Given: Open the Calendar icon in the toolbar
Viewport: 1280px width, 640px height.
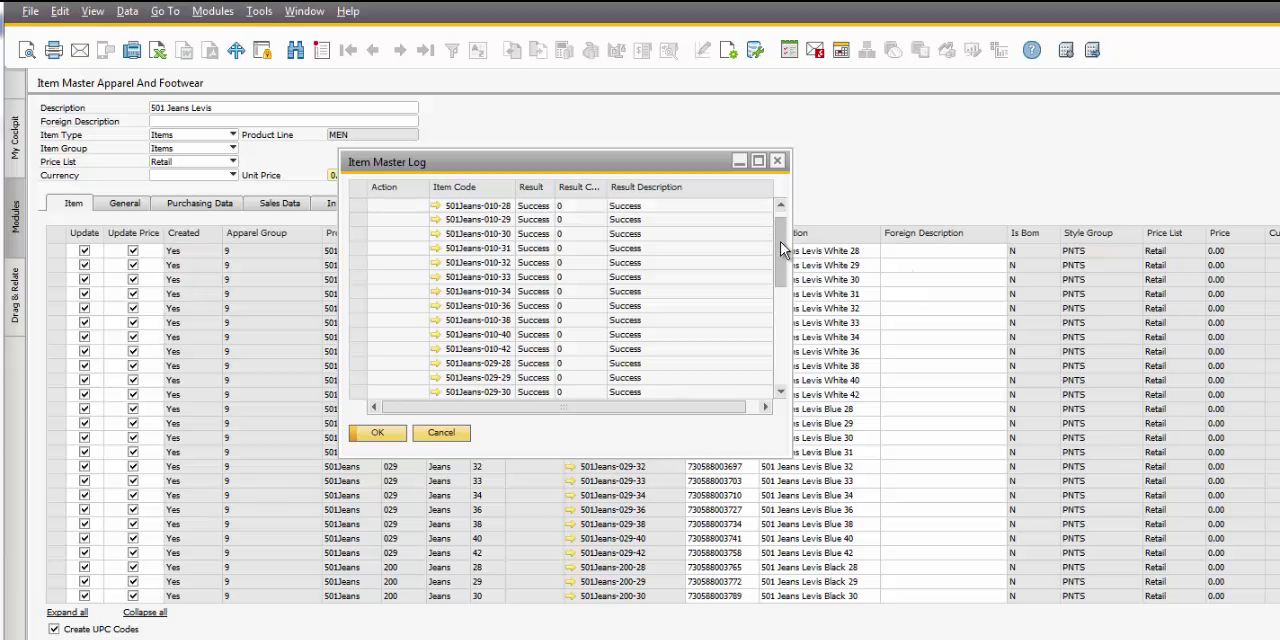Looking at the screenshot, I should point(841,50).
